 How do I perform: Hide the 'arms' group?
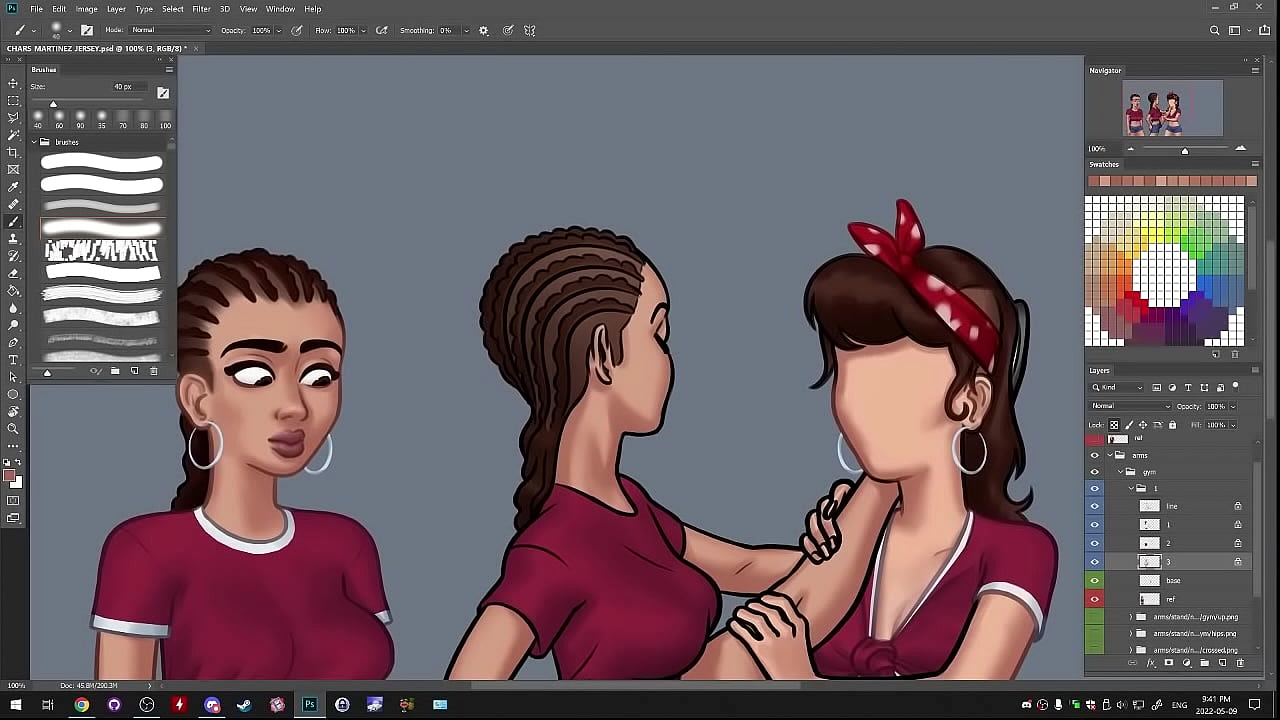coord(1094,456)
